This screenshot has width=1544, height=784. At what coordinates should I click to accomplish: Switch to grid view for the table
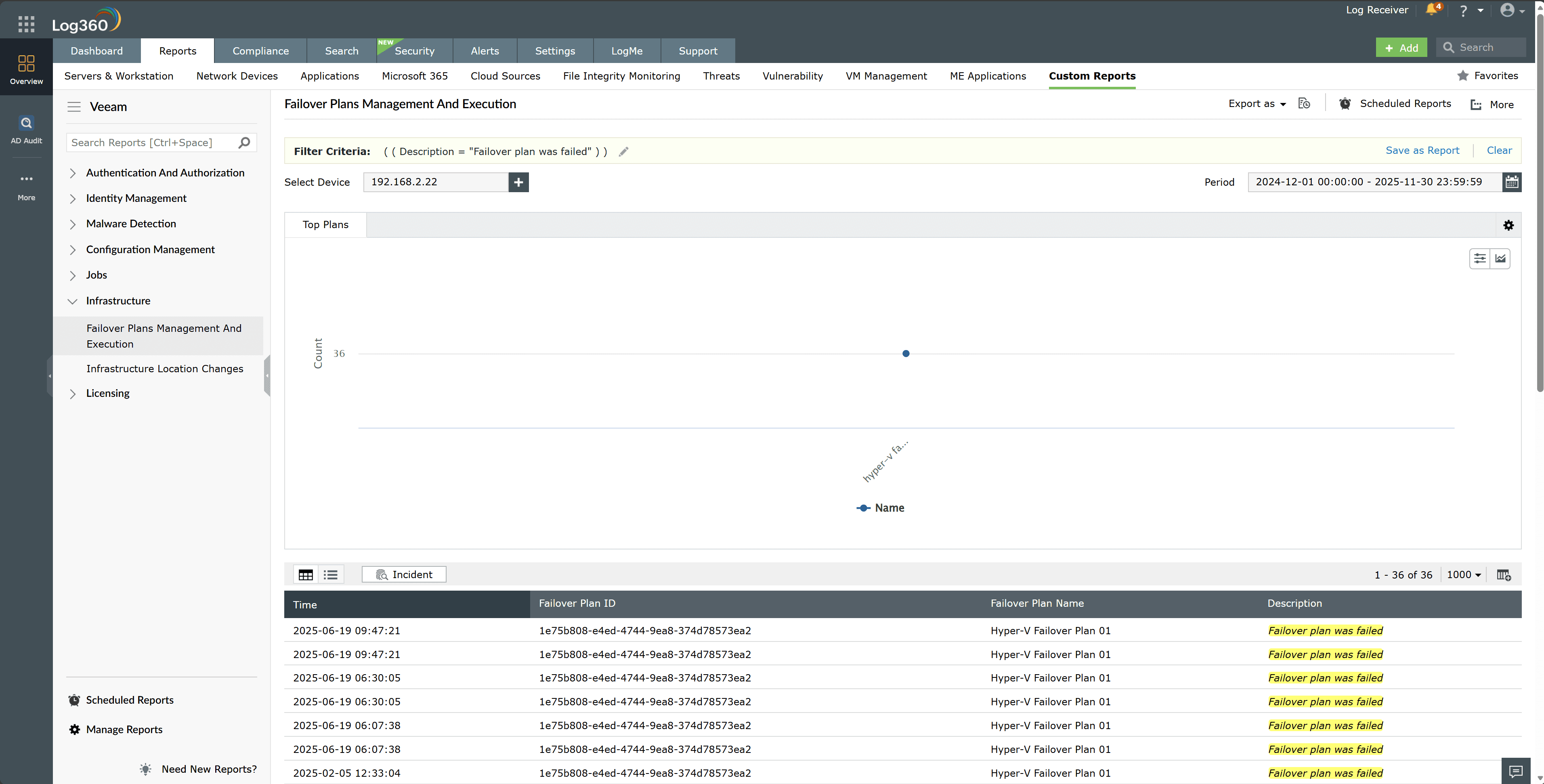(x=306, y=574)
